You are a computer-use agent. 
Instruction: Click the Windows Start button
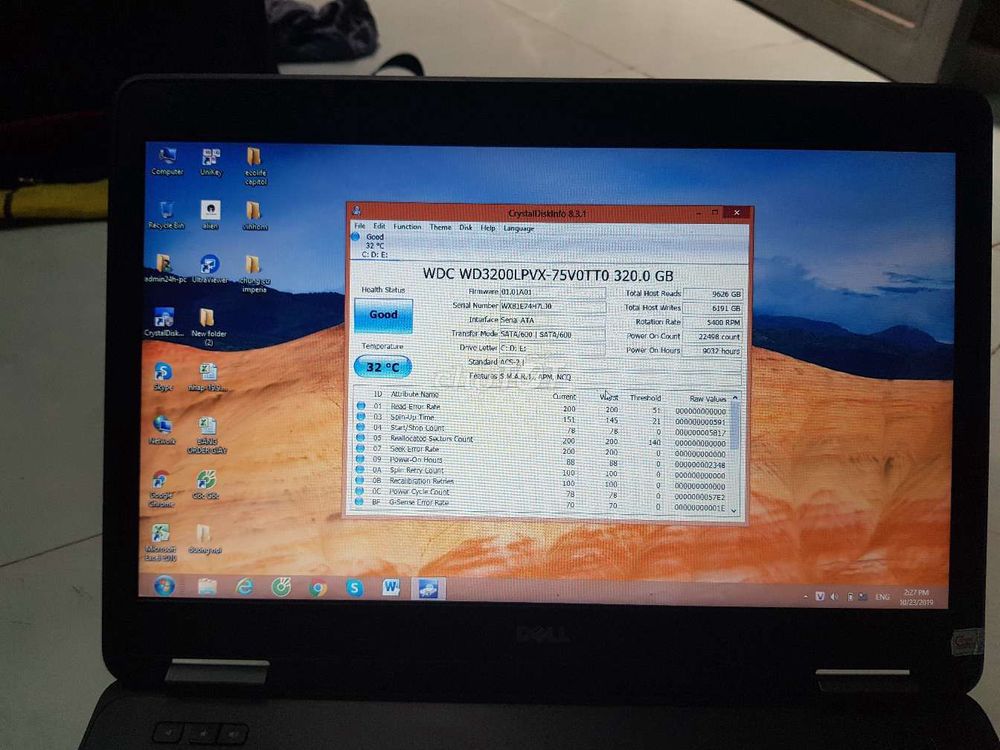point(164,586)
